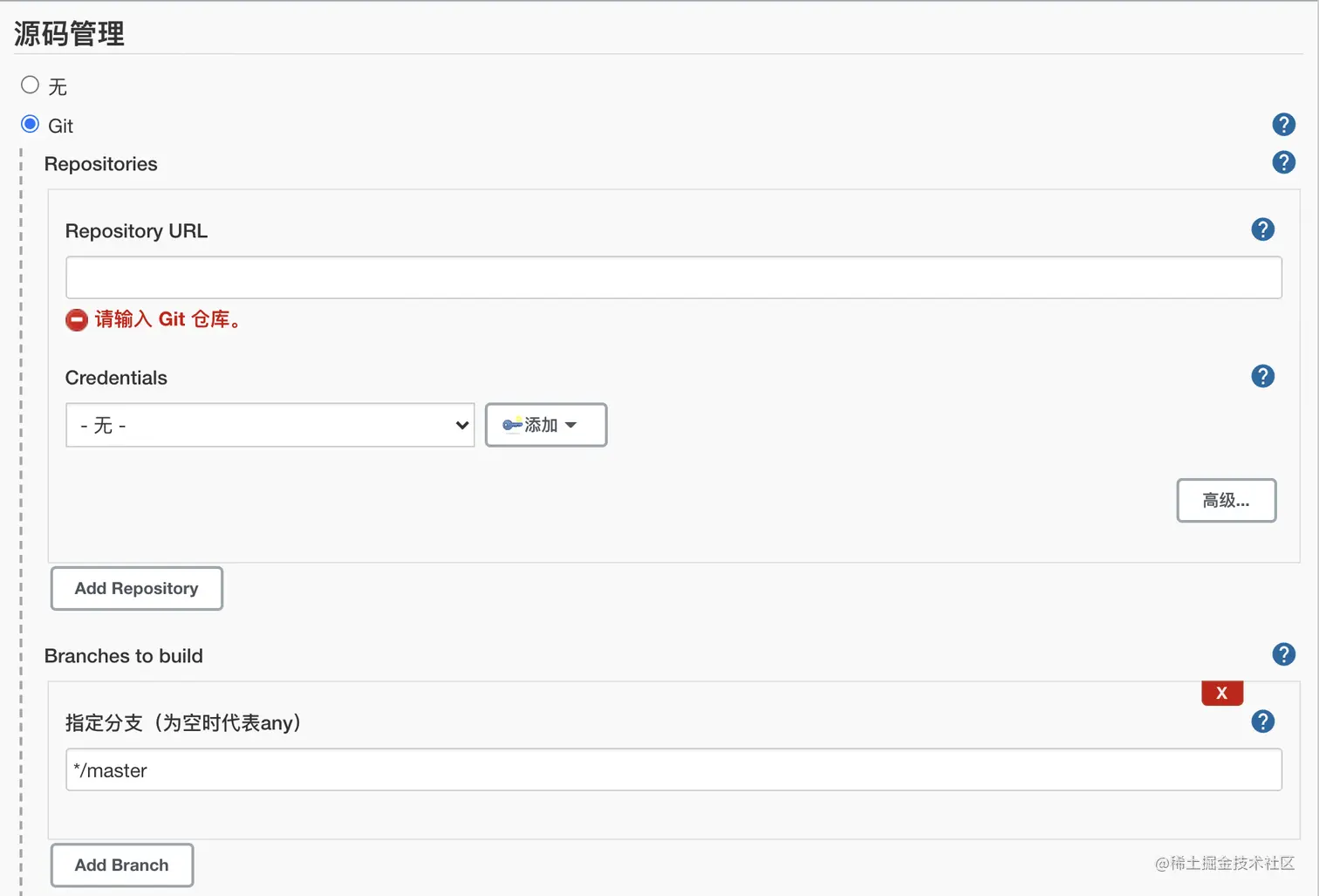Open the 高级... settings button
The image size is (1319, 896).
coord(1226,501)
